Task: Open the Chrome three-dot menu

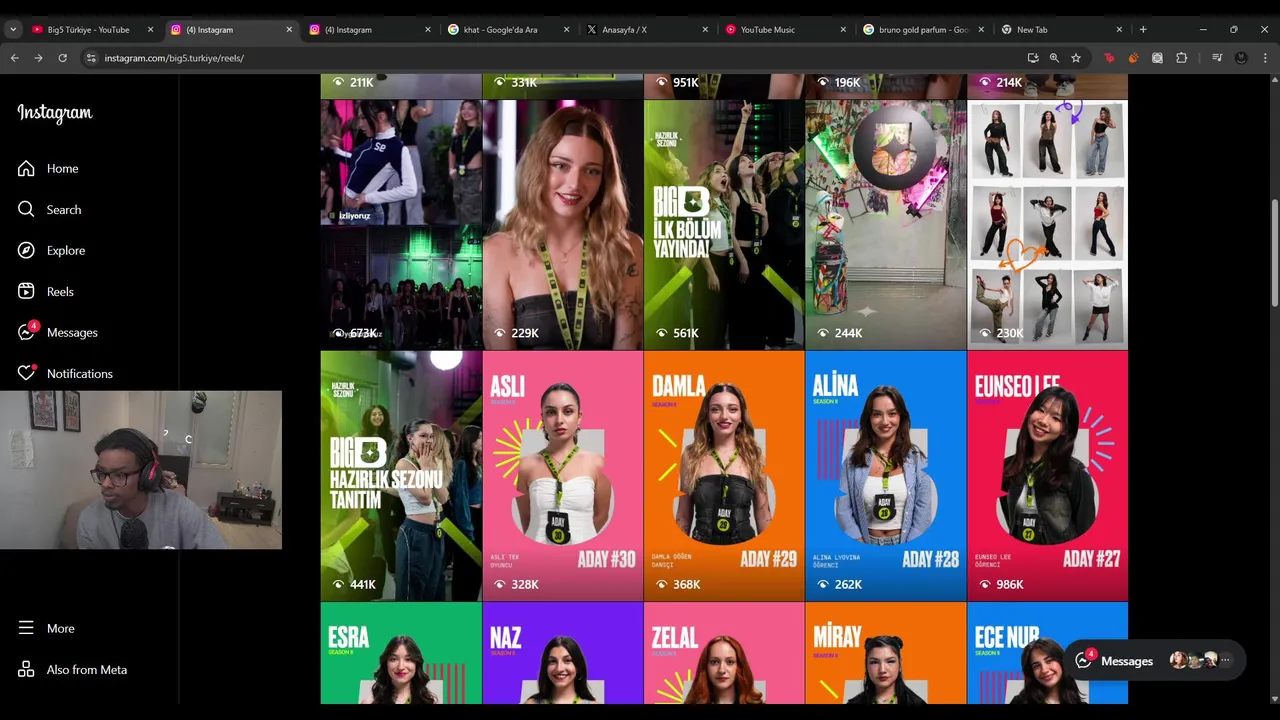Action: (x=1265, y=58)
